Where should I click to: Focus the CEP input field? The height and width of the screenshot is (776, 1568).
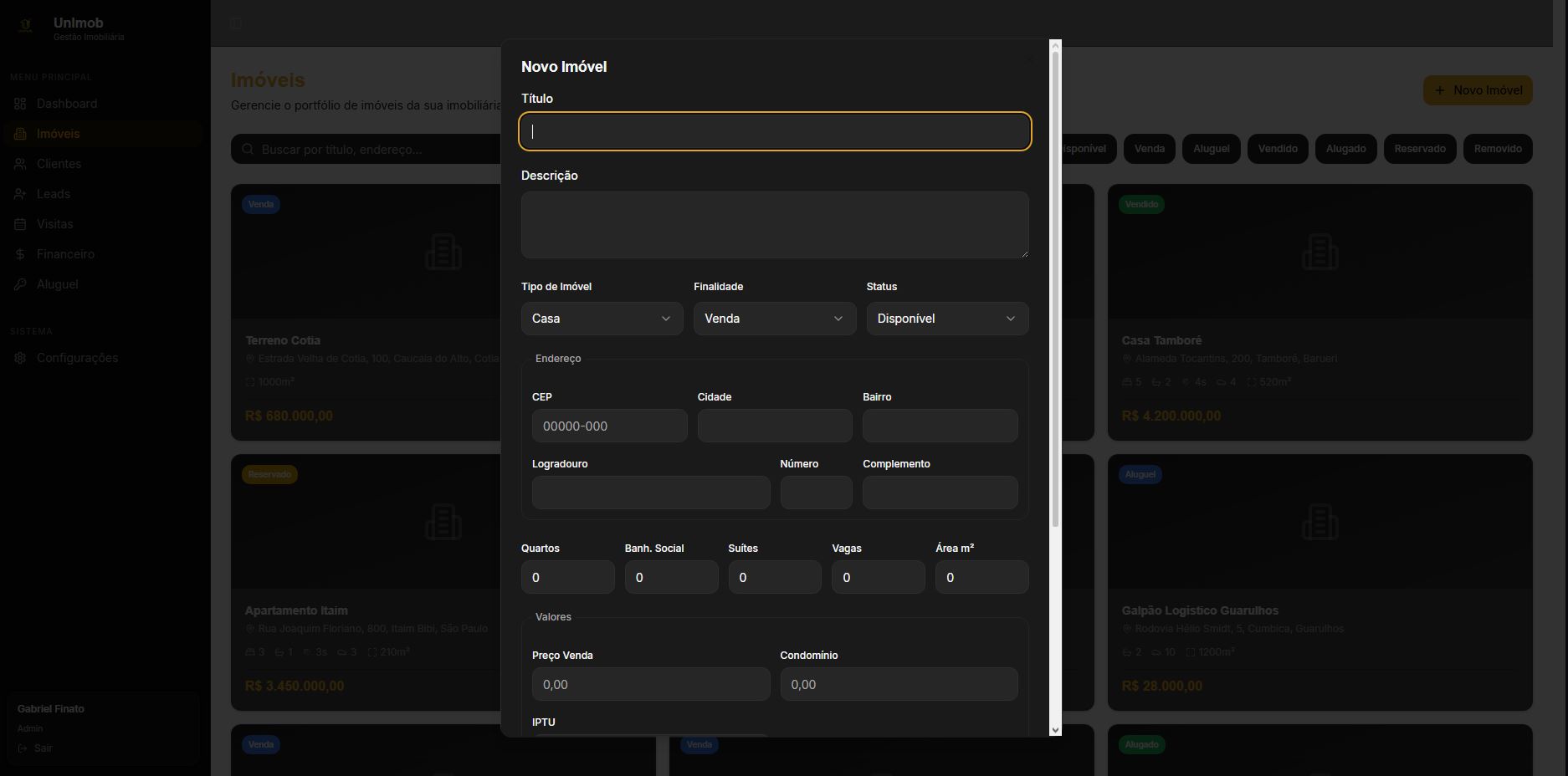609,426
